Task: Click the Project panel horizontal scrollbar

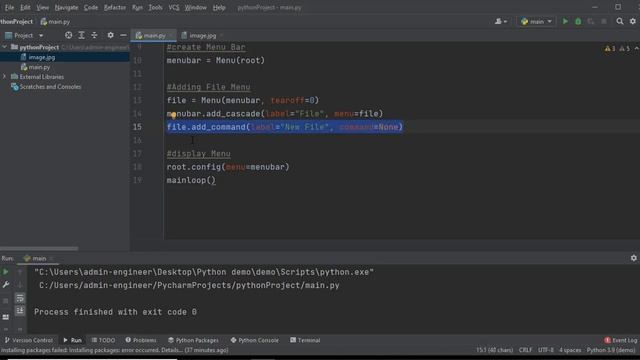Action: (39, 248)
